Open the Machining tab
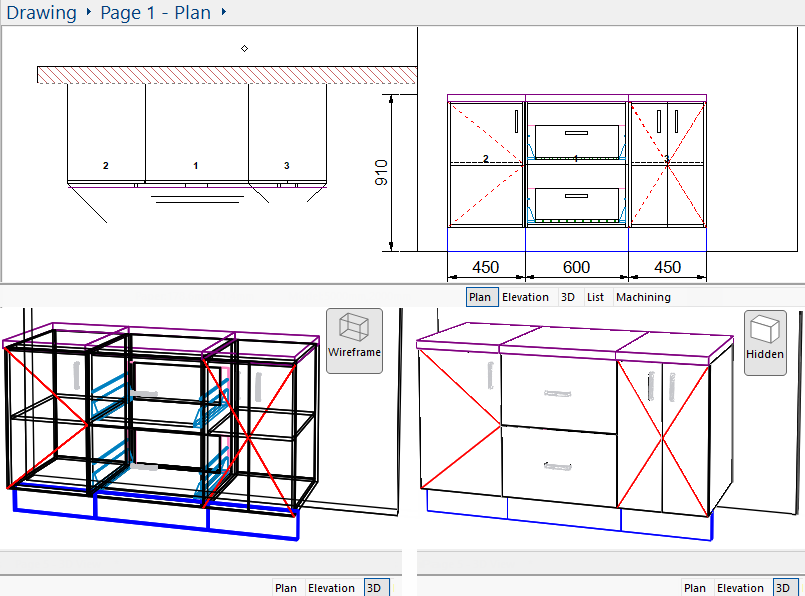Viewport: 805px width, 596px height. click(x=643, y=297)
